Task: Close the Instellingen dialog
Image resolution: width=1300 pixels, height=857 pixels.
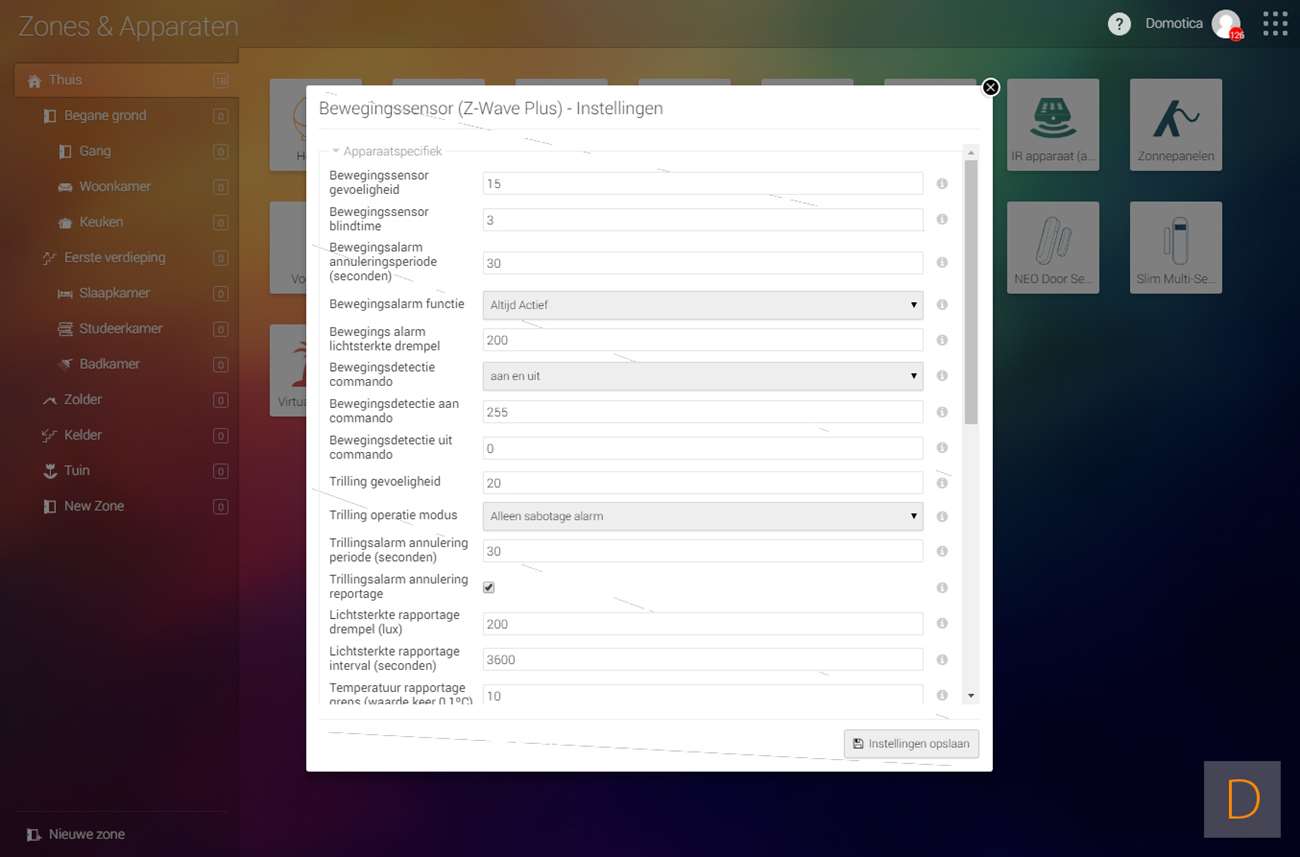Action: click(x=990, y=87)
